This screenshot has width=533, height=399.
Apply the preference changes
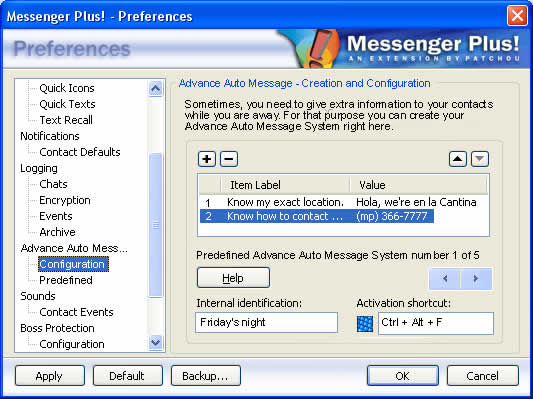click(50, 376)
